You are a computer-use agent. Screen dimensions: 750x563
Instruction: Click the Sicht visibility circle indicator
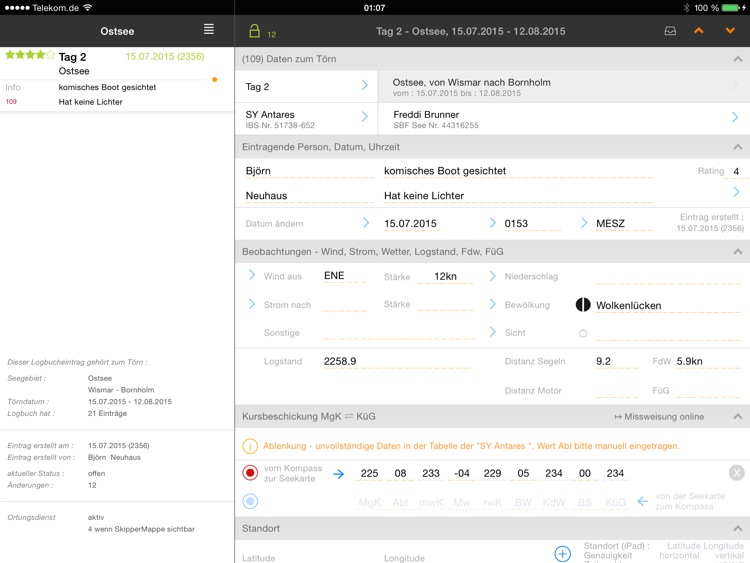(583, 333)
